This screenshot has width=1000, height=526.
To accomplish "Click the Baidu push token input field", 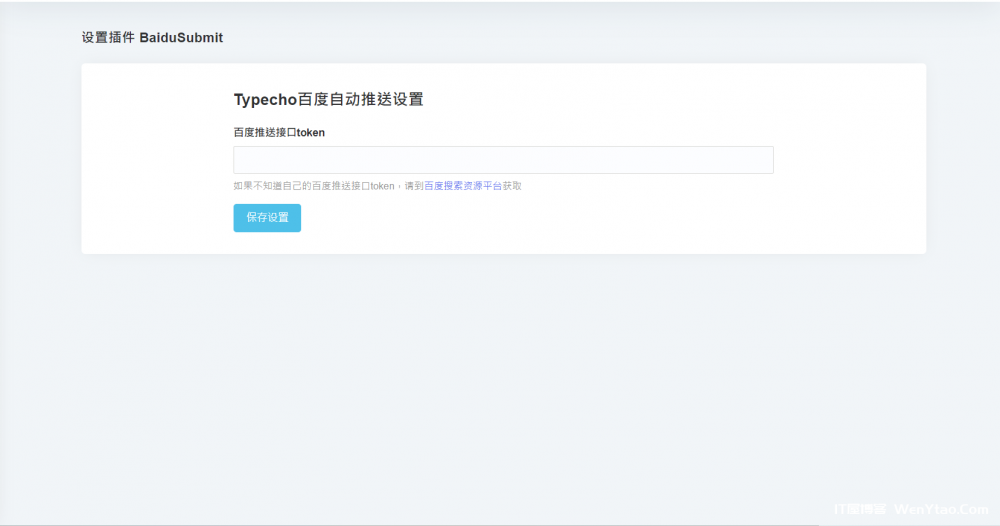I will click(x=503, y=160).
